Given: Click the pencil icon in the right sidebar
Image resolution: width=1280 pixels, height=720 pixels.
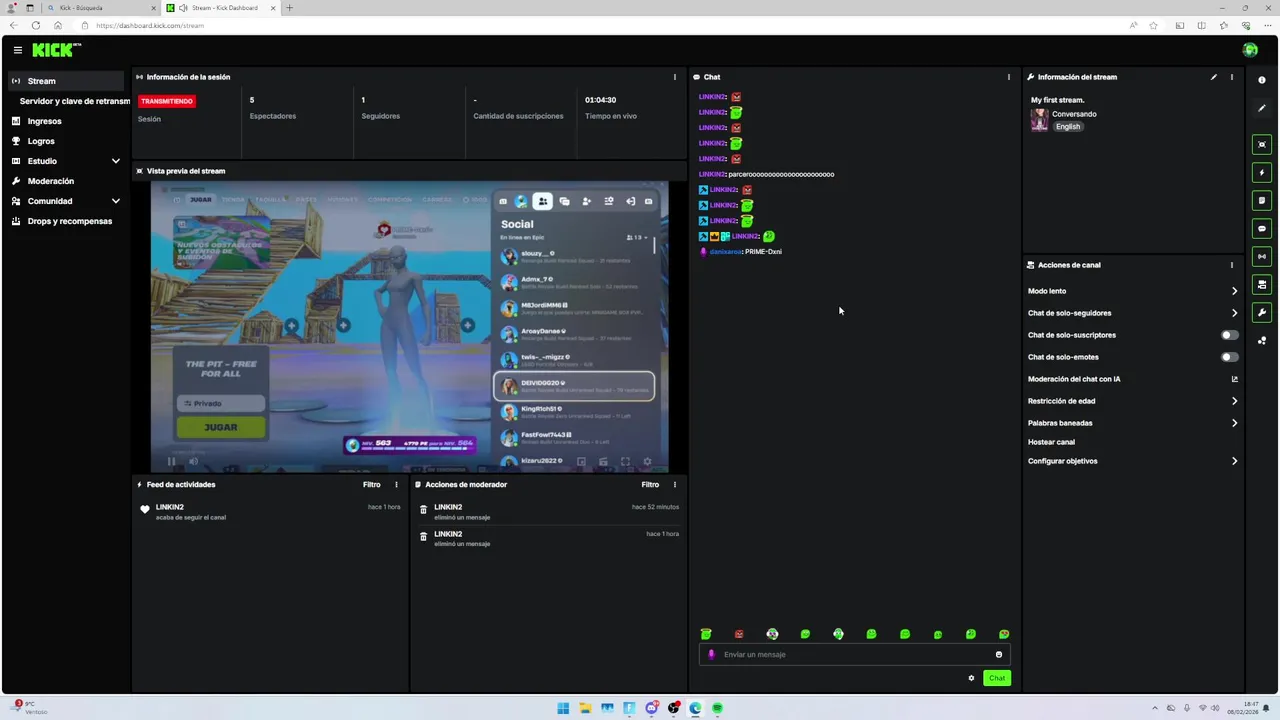Looking at the screenshot, I should (x=1262, y=108).
